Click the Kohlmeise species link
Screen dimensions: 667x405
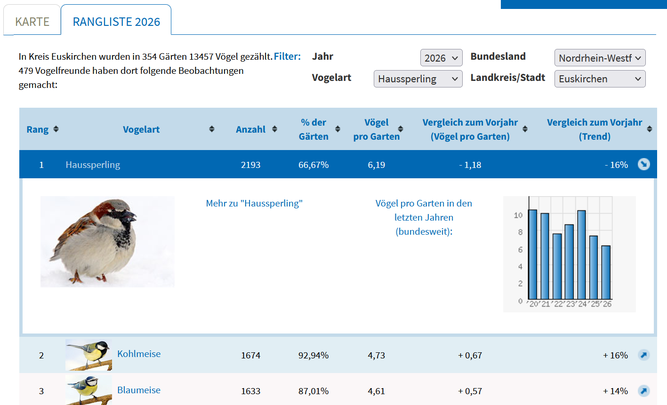click(138, 354)
